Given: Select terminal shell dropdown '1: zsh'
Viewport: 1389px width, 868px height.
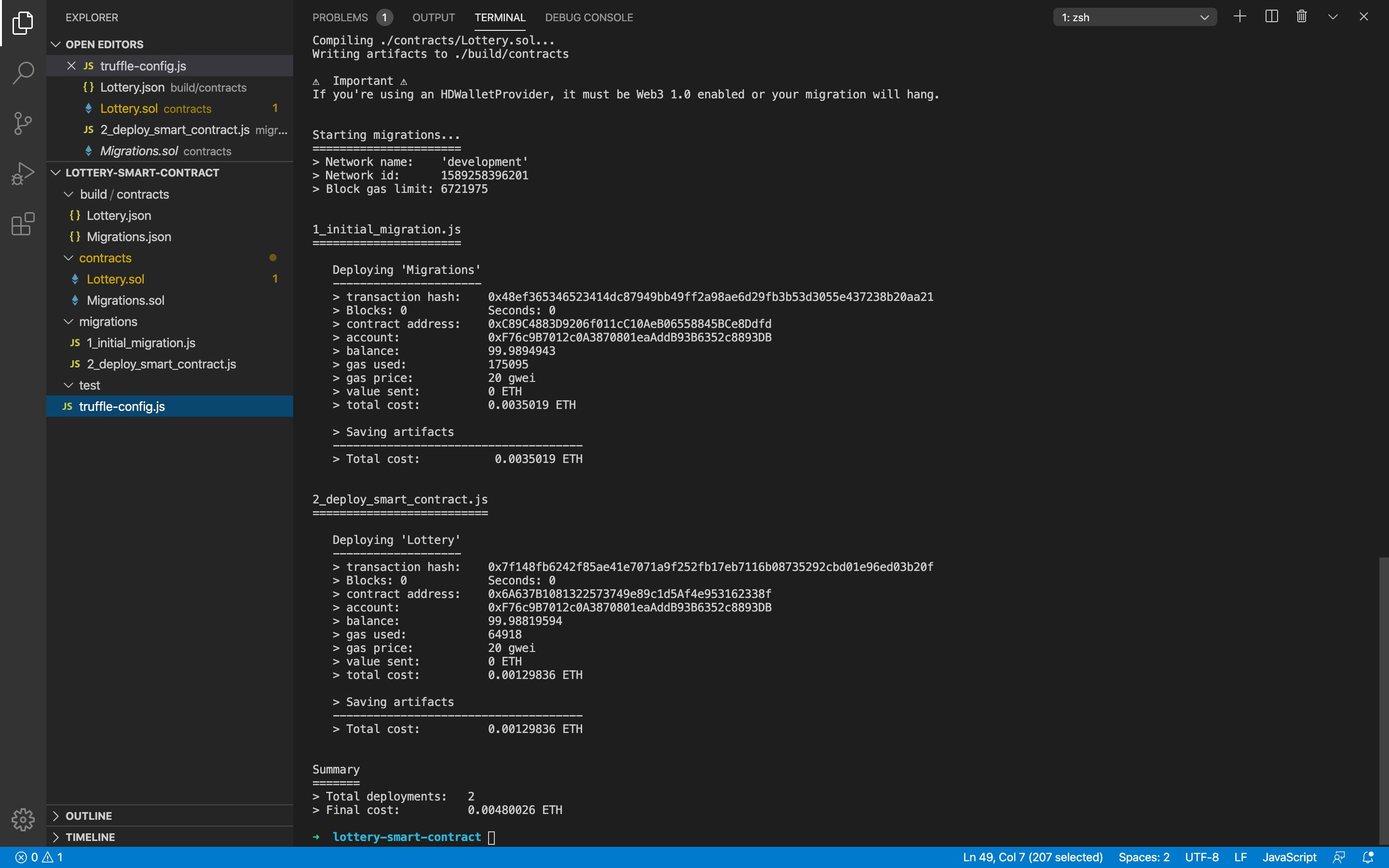Looking at the screenshot, I should coord(1135,17).
